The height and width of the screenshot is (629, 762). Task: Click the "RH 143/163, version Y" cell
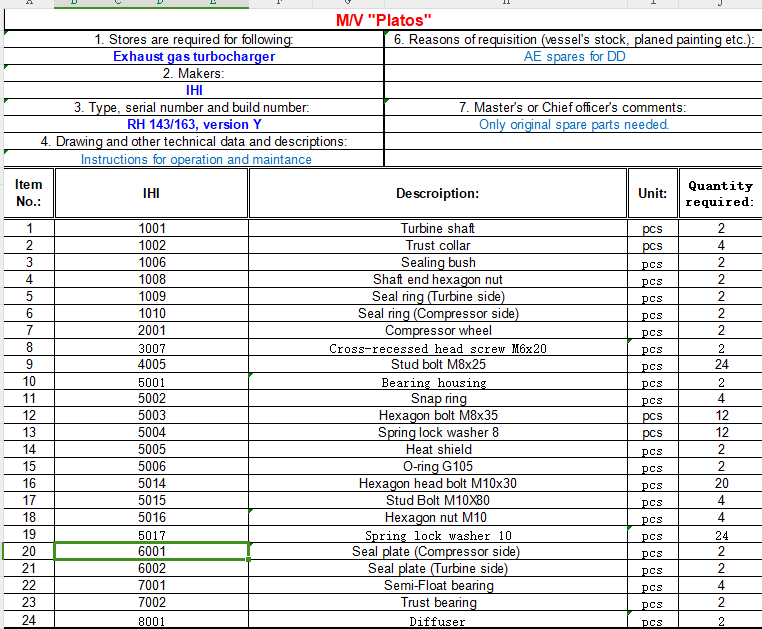point(194,125)
